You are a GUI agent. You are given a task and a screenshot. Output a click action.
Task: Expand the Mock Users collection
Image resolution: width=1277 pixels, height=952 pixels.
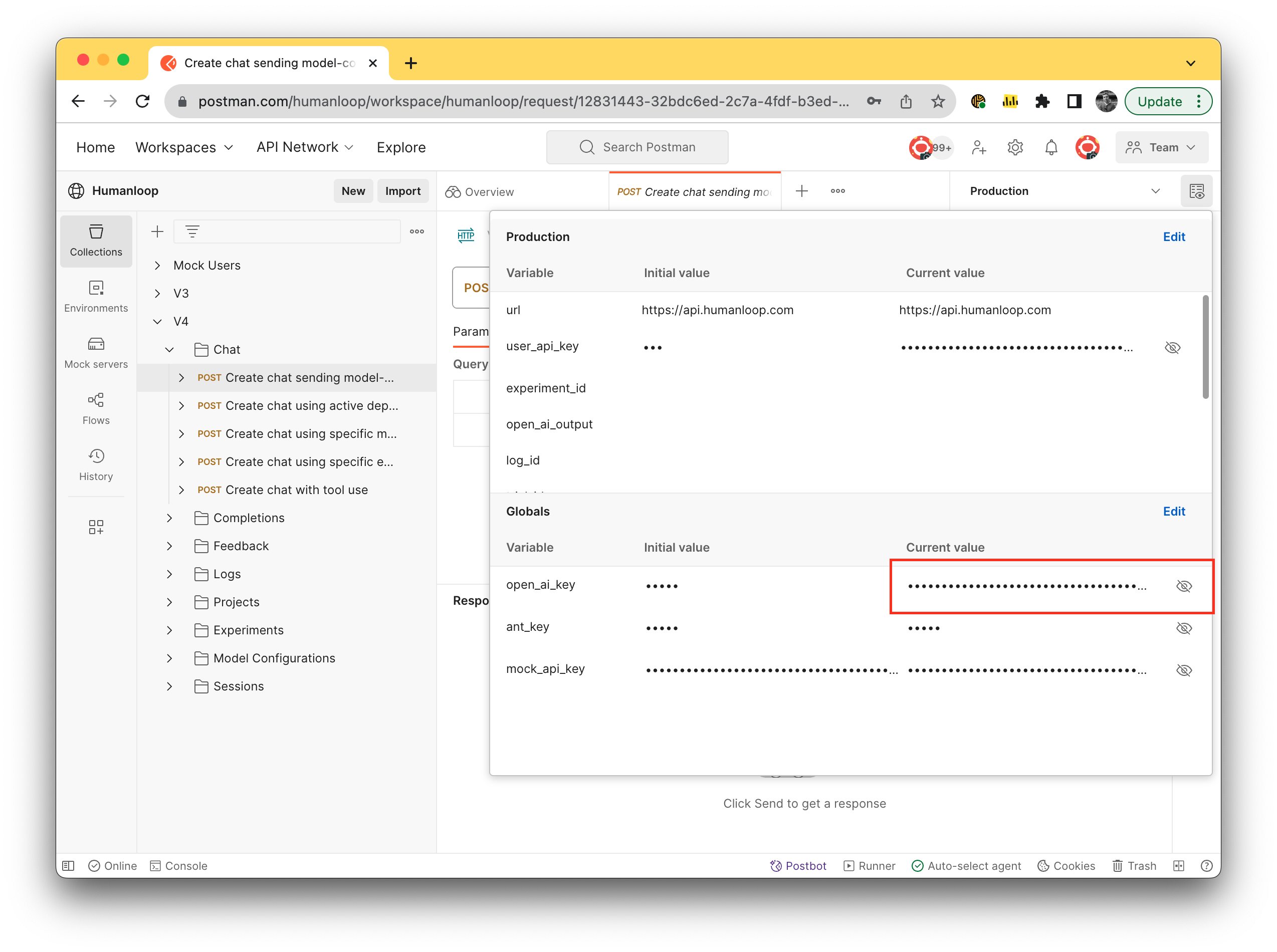pyautogui.click(x=157, y=265)
